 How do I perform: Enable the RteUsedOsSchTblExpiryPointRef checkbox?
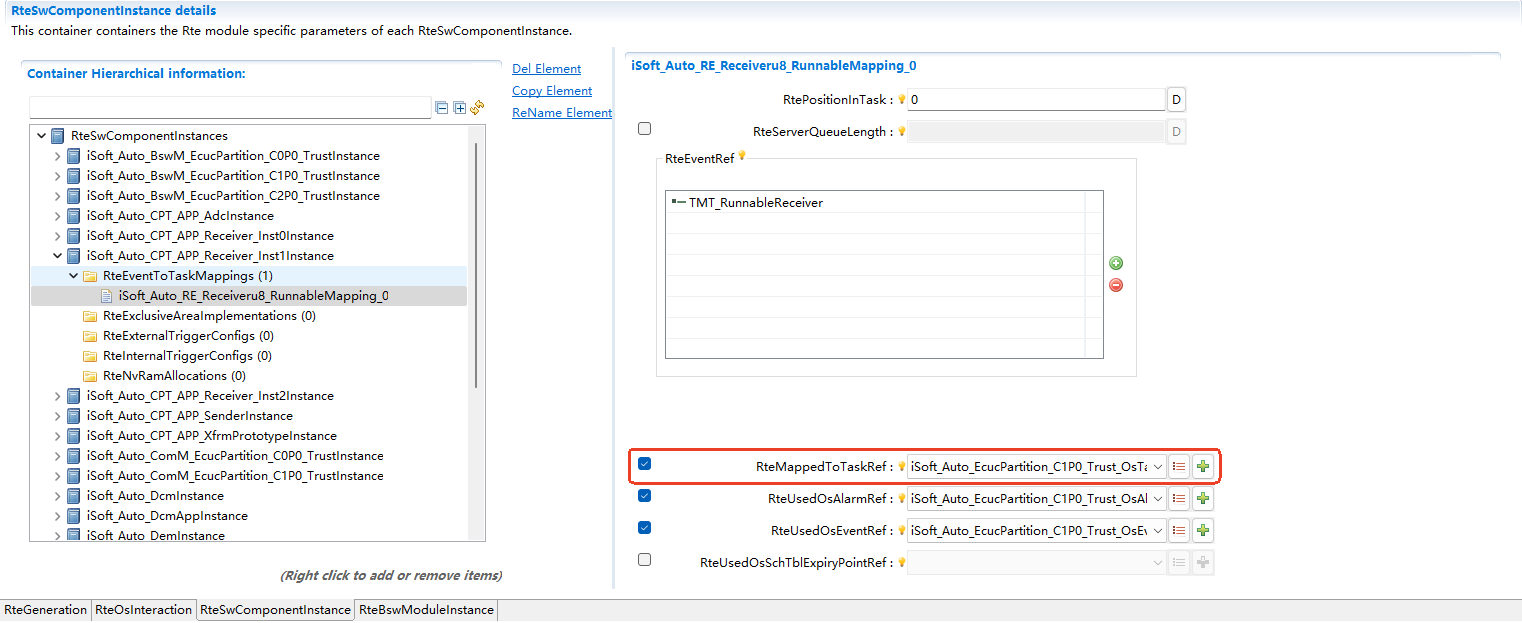pos(644,560)
